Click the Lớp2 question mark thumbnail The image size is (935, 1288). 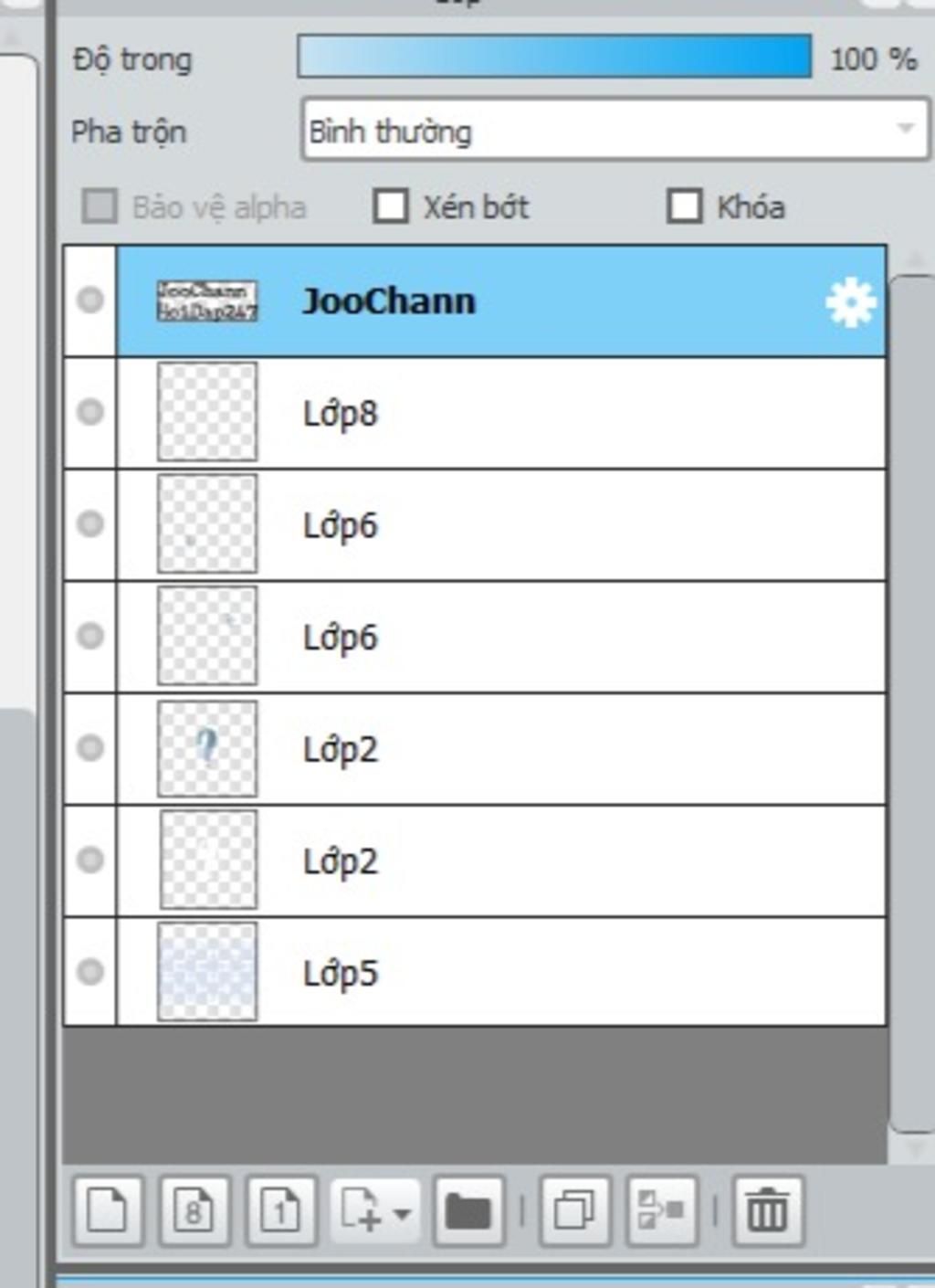coord(207,748)
